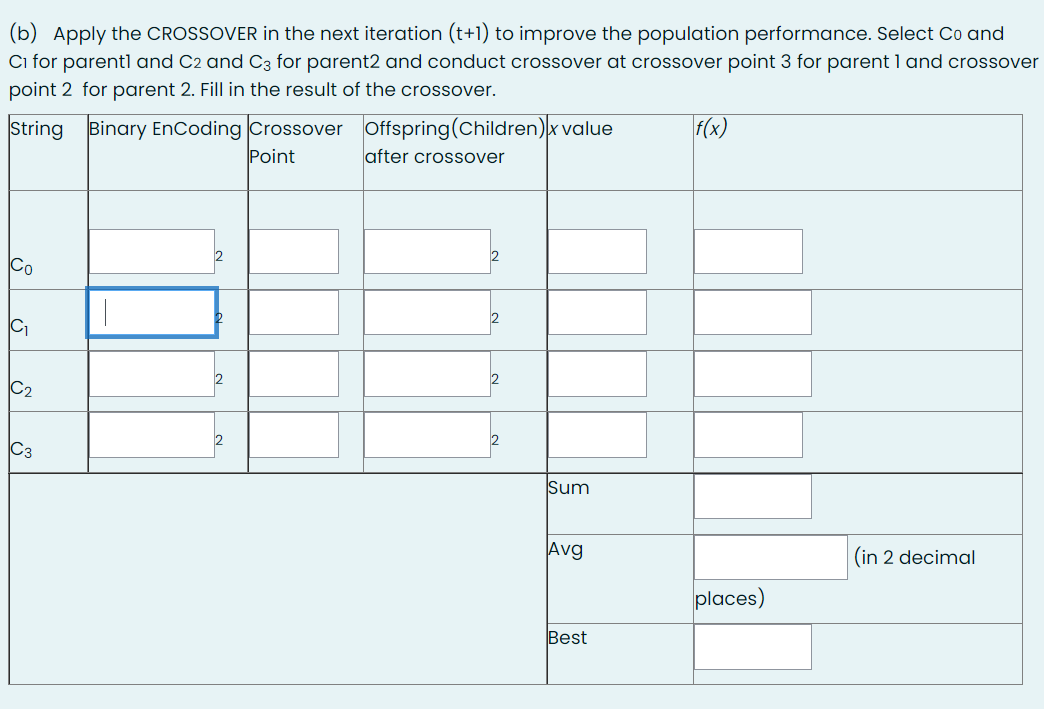1044x709 pixels.
Task: Select the Crossover Point field for C2
Action: tap(293, 374)
